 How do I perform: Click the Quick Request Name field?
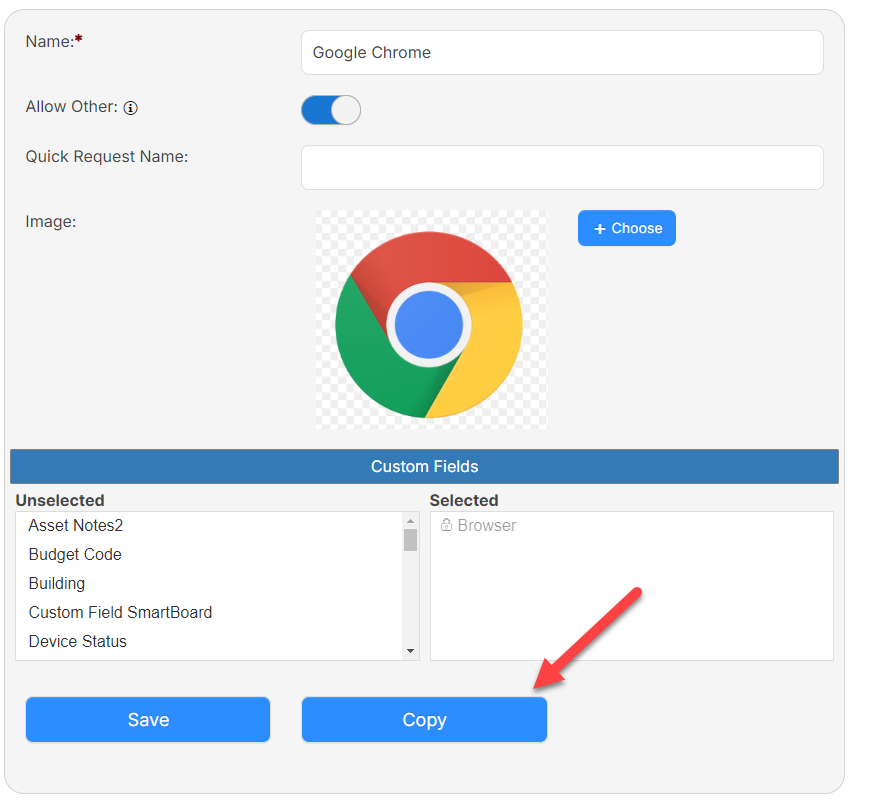tap(562, 168)
